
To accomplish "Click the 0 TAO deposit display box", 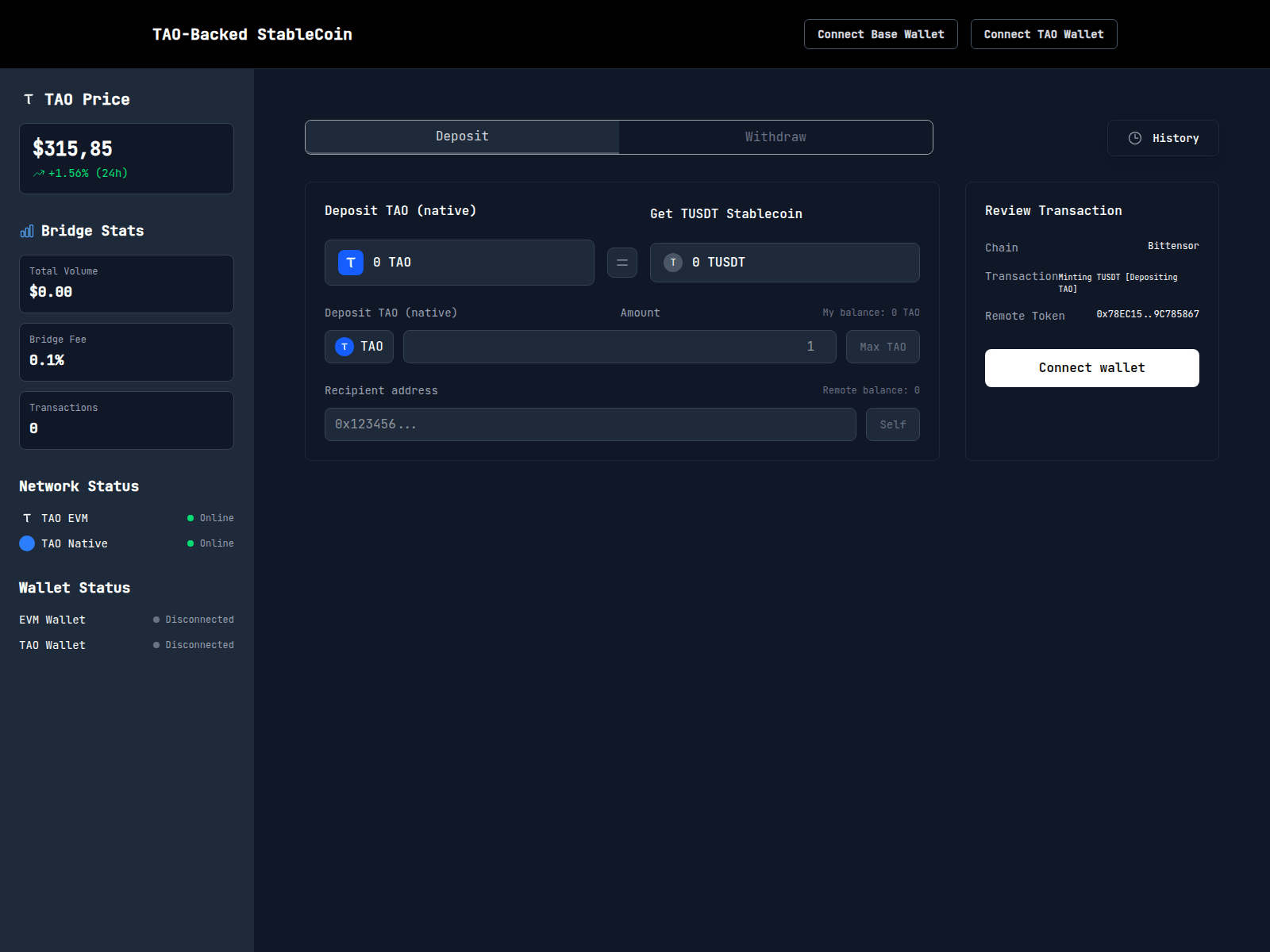I will tap(460, 263).
